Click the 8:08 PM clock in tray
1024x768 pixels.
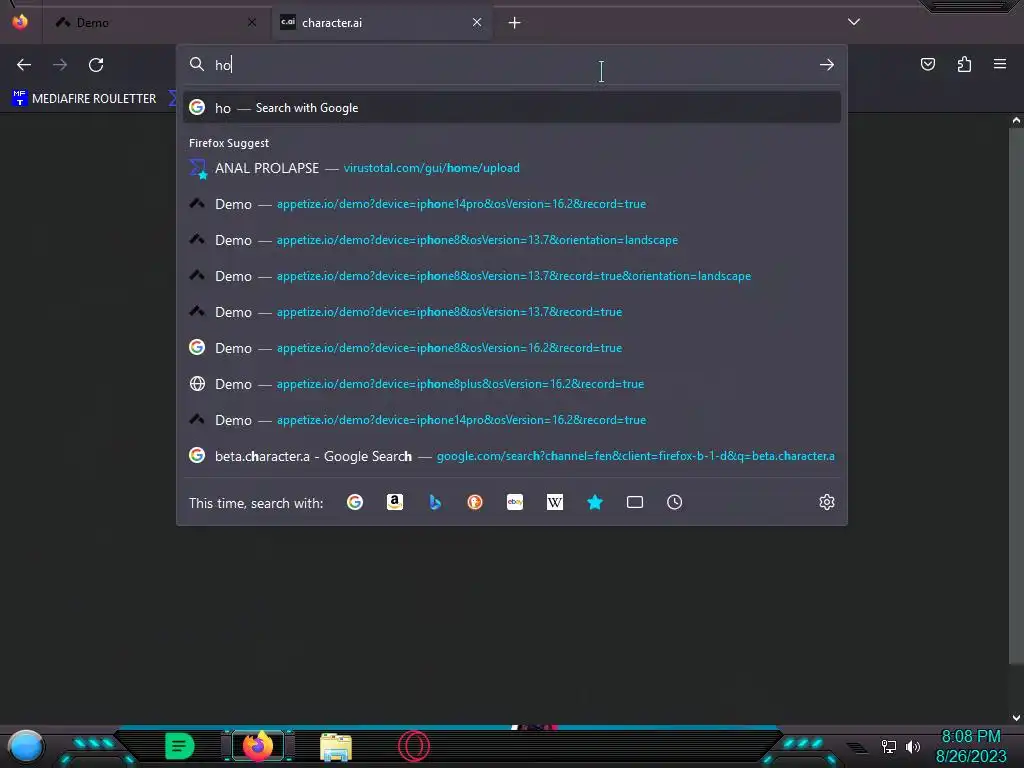pyautogui.click(x=971, y=737)
